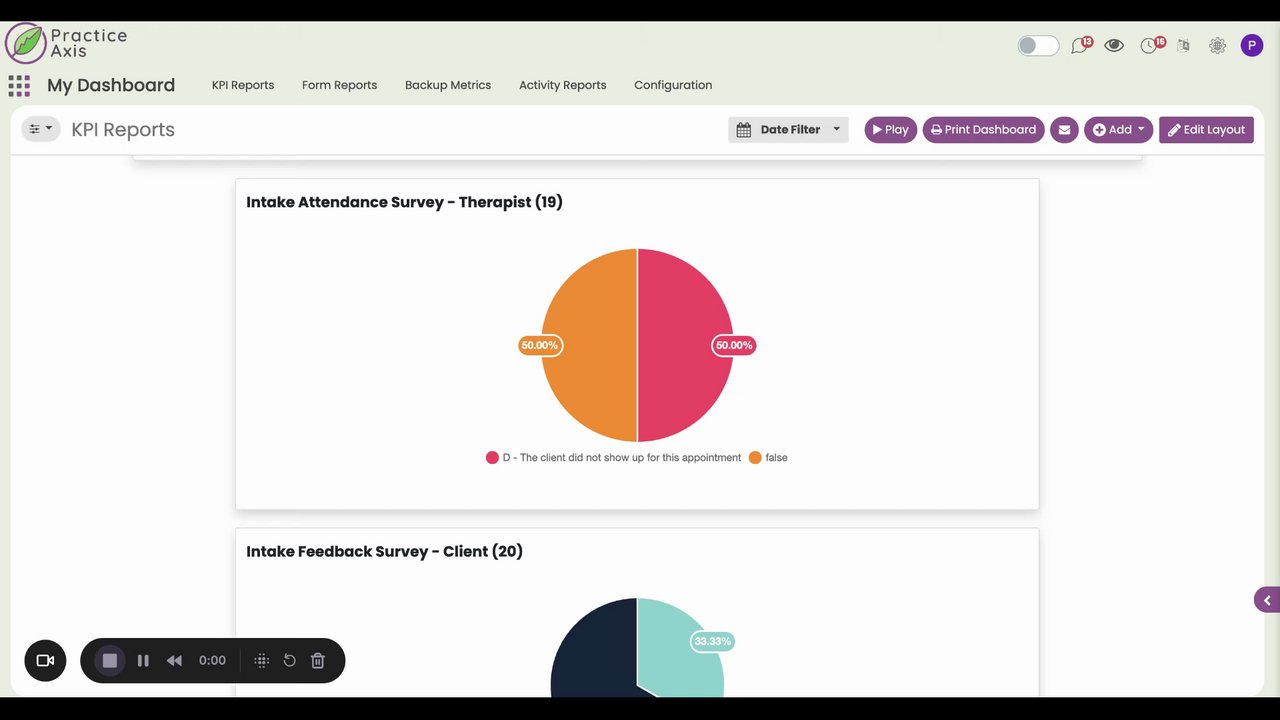Open the purple P user avatar

(x=1252, y=45)
